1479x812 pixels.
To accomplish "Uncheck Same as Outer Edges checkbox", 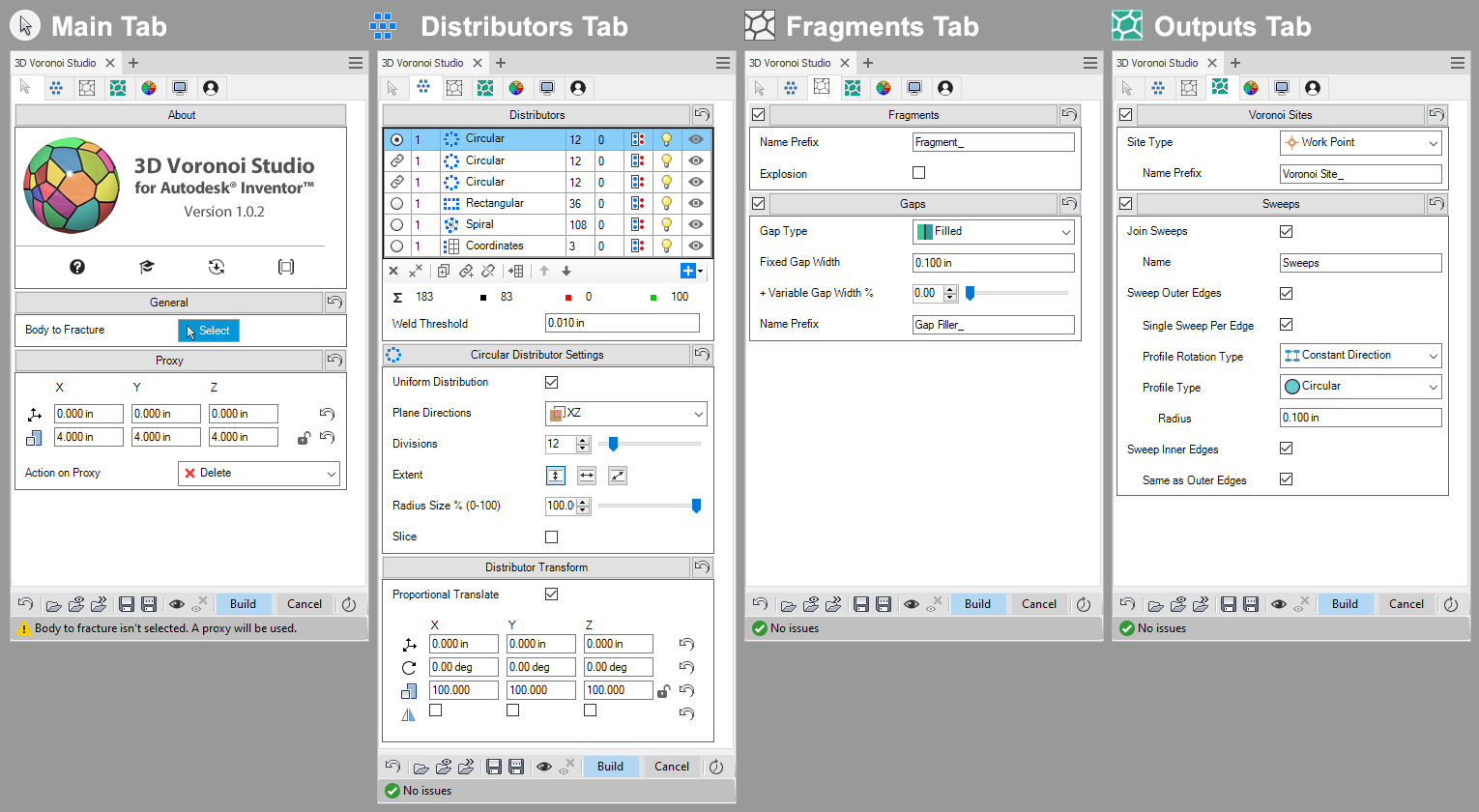I will [x=1287, y=479].
